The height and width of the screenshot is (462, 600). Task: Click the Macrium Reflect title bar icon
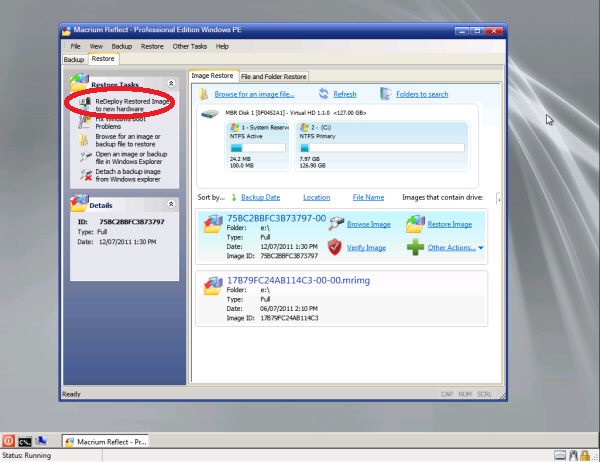[x=67, y=30]
